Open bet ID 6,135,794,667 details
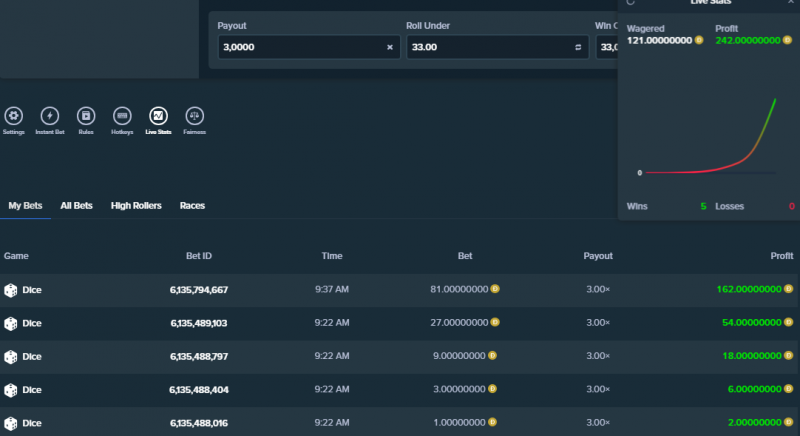 point(199,290)
